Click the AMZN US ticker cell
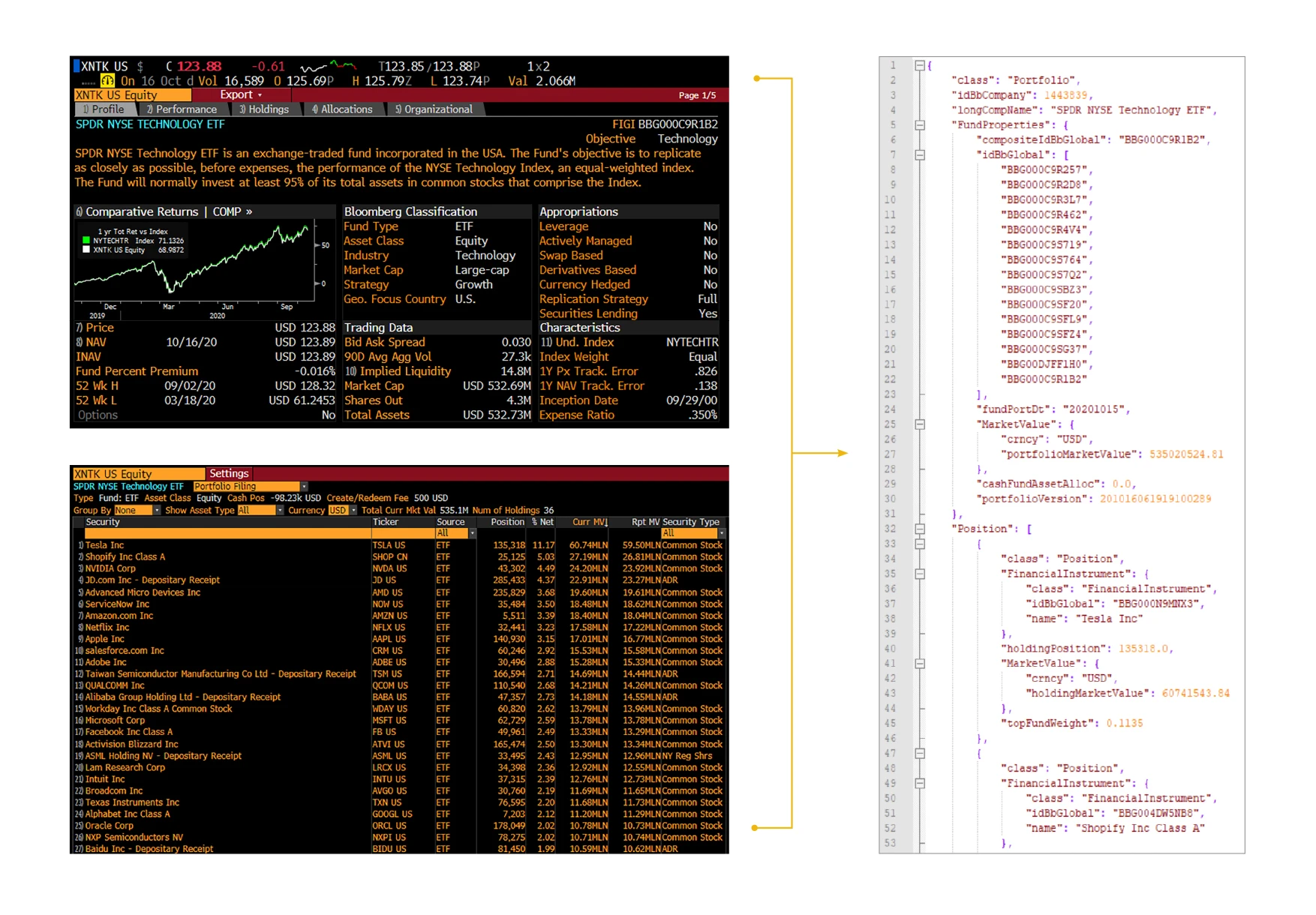 tap(389, 616)
